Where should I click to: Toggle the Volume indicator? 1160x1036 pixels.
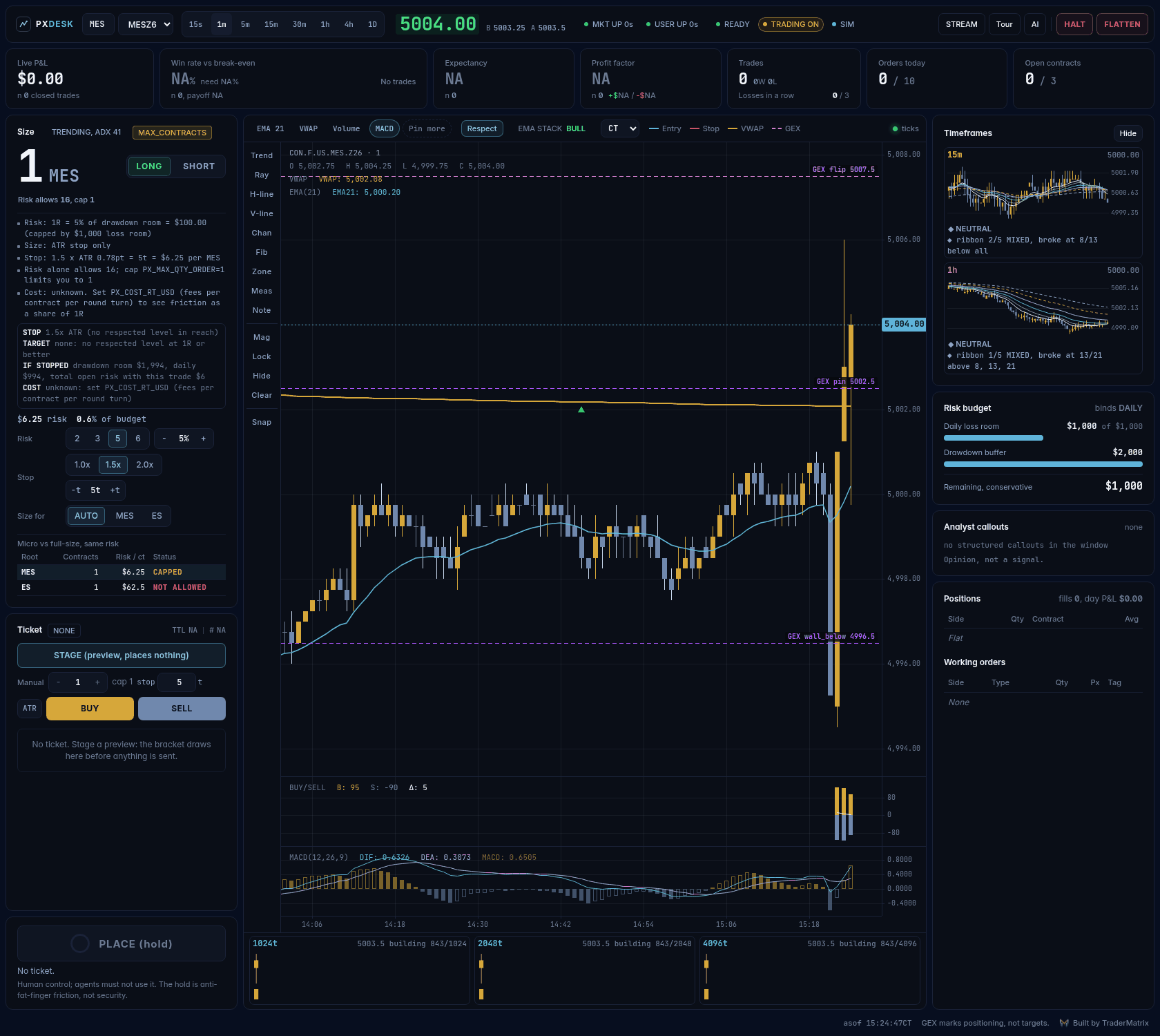click(346, 128)
